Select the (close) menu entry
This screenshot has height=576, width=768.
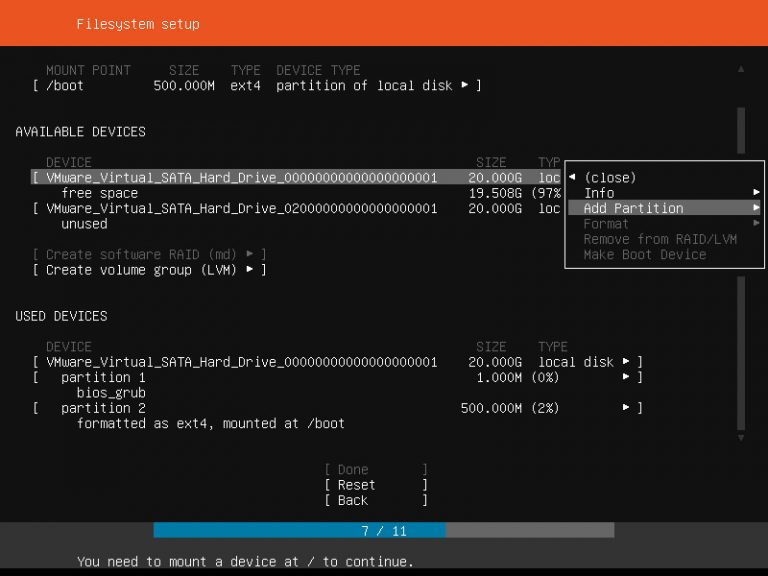click(610, 177)
